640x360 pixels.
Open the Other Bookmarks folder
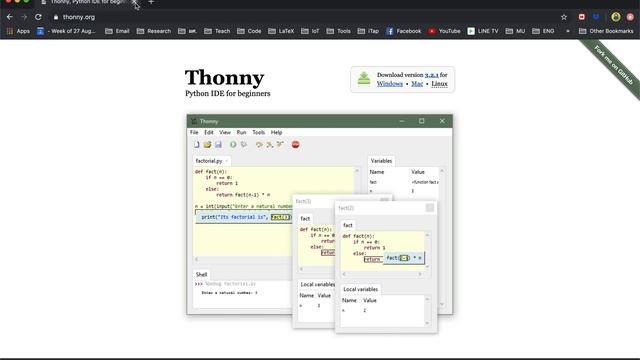pos(606,31)
